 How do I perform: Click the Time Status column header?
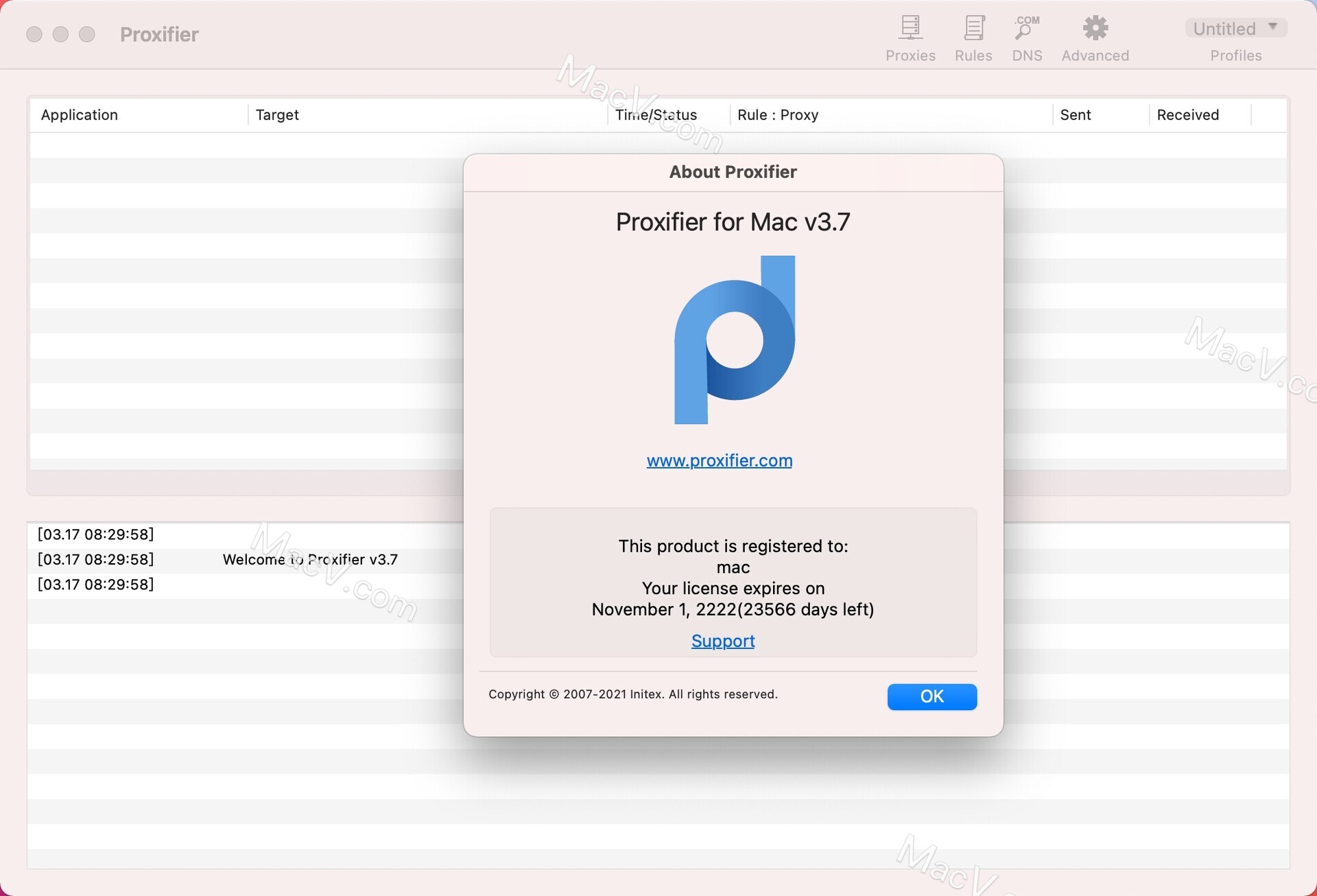pos(656,114)
